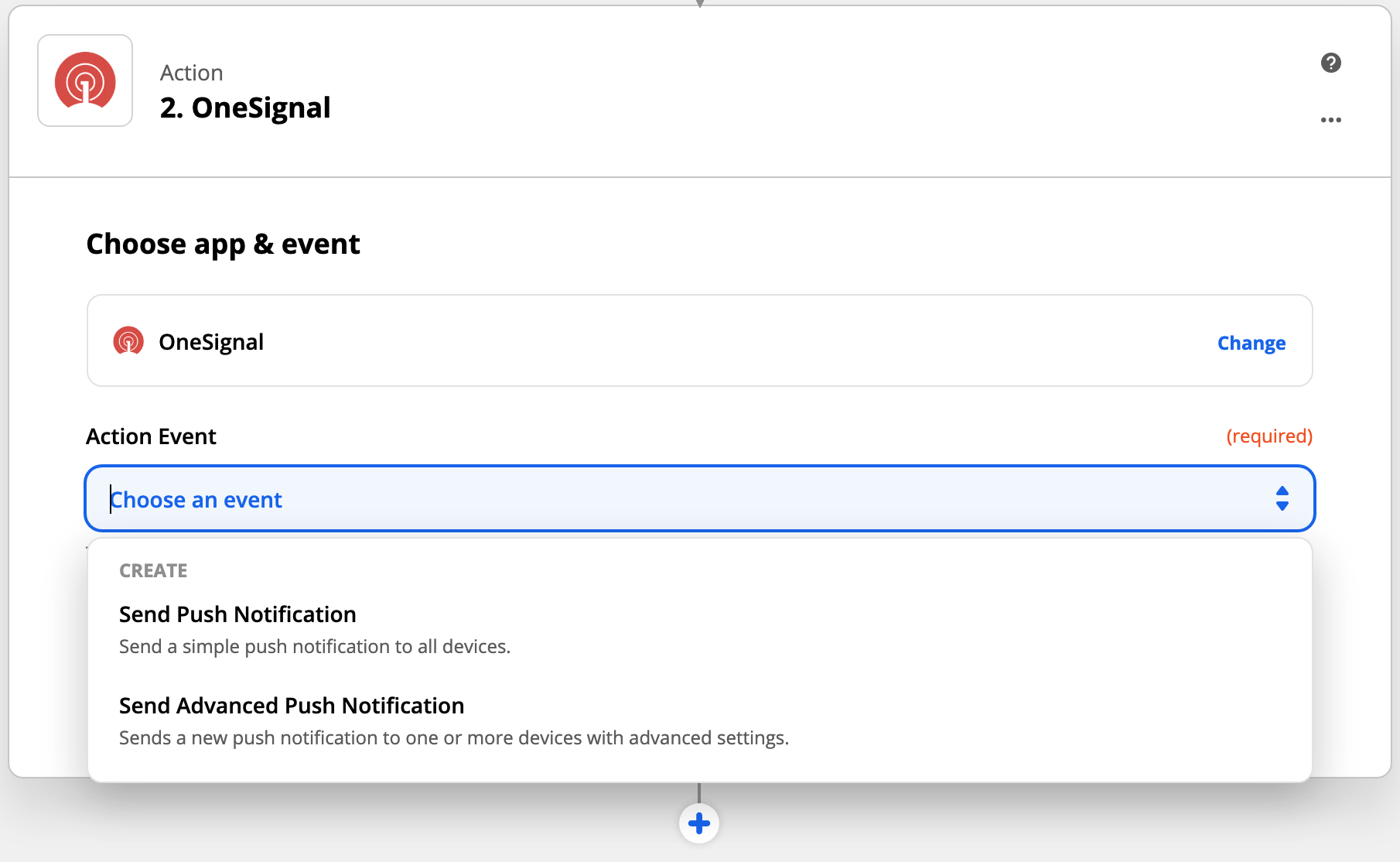The height and width of the screenshot is (862, 1400).
Task: Select Send Push Notification event
Action: 699,629
